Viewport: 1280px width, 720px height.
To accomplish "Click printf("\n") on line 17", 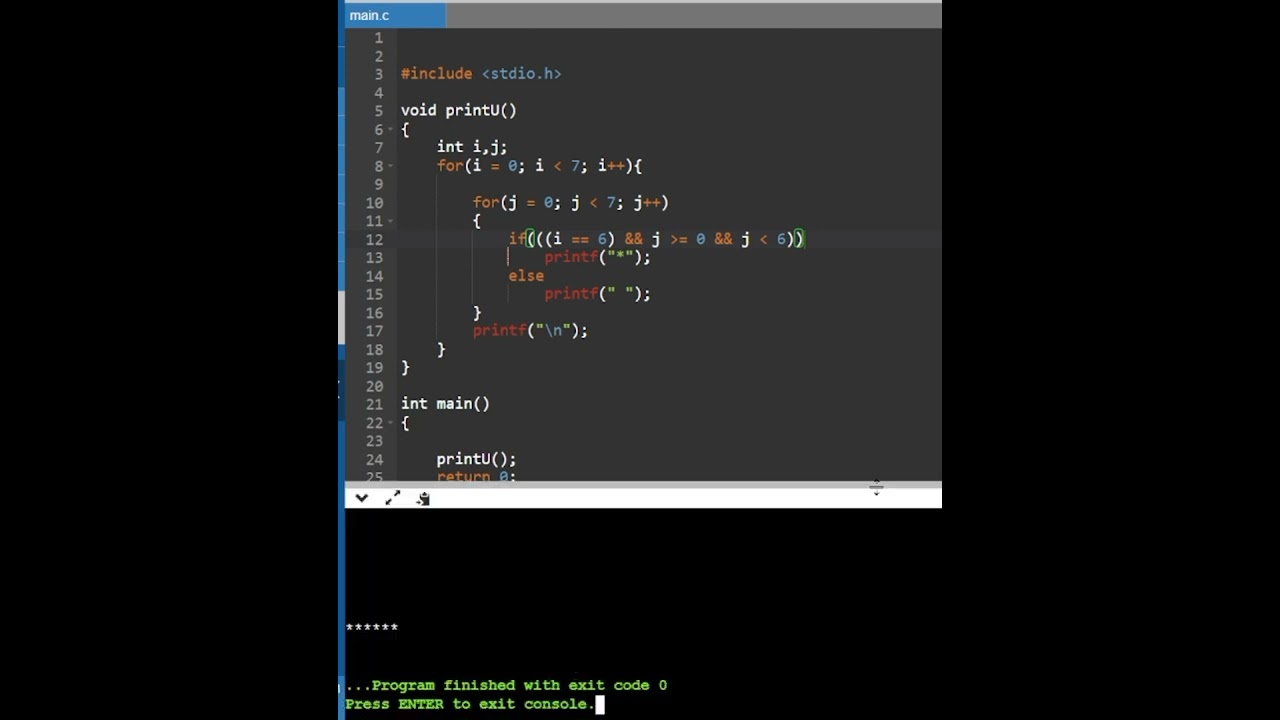I will [530, 330].
